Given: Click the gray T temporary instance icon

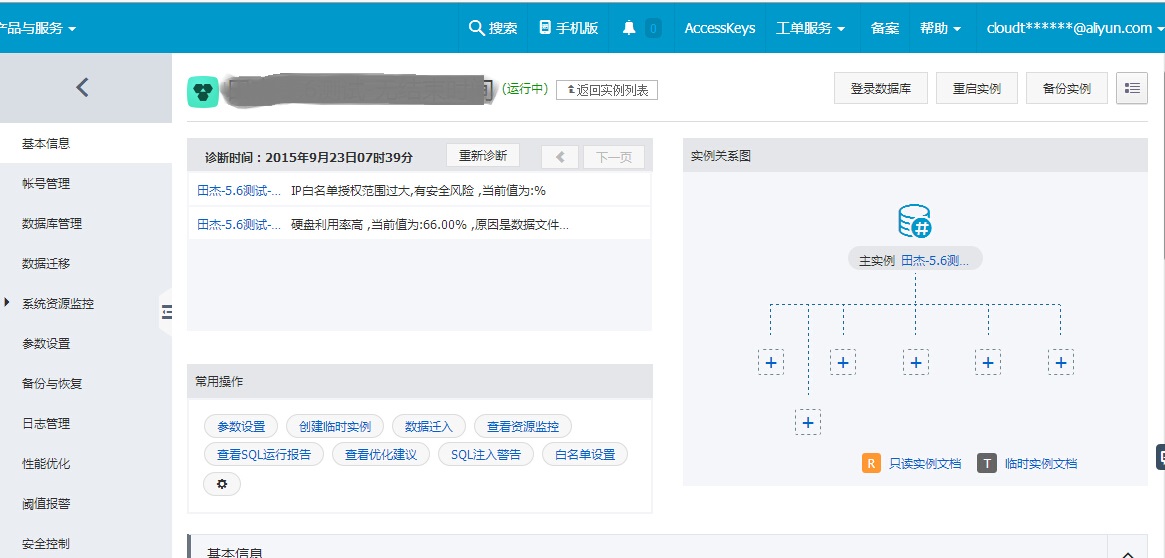Looking at the screenshot, I should click(x=987, y=463).
